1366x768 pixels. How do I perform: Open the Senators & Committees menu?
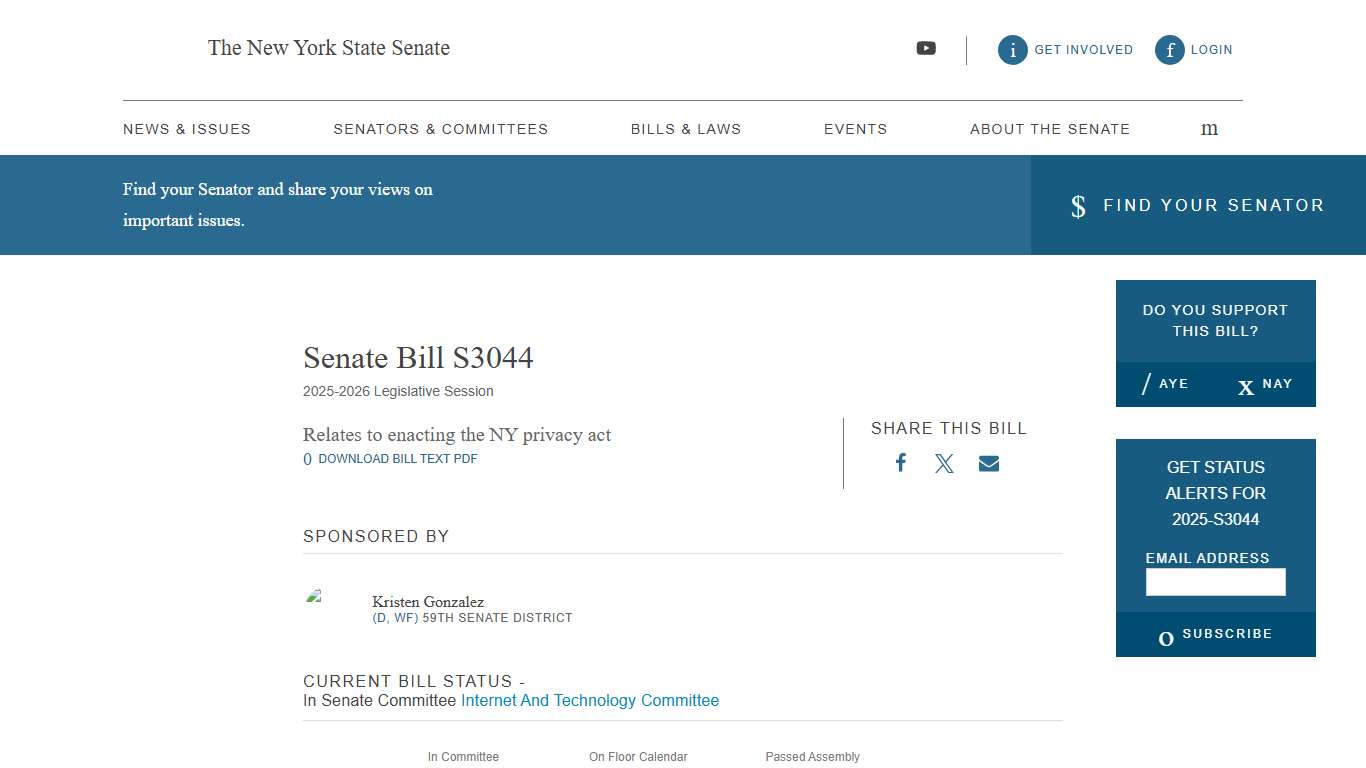coord(440,128)
